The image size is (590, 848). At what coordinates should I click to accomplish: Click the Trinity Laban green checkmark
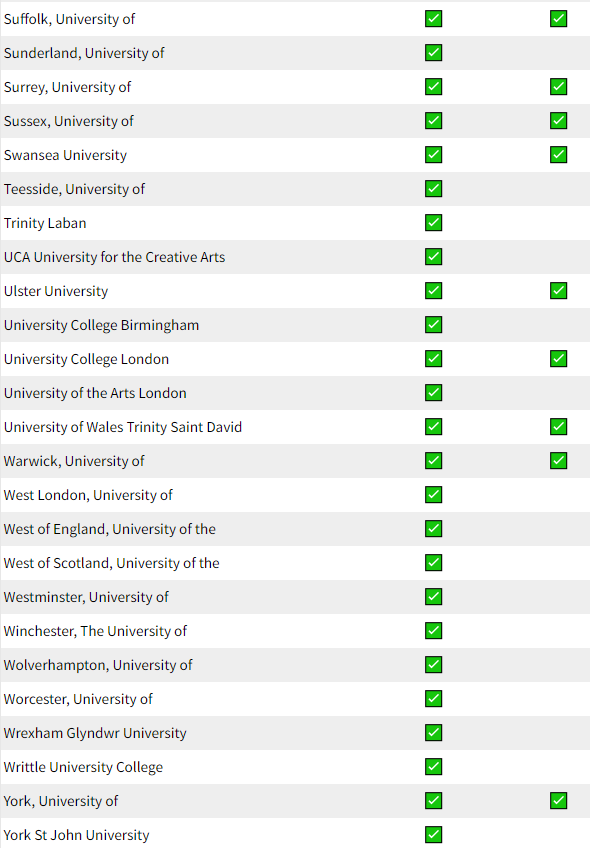(x=433, y=222)
